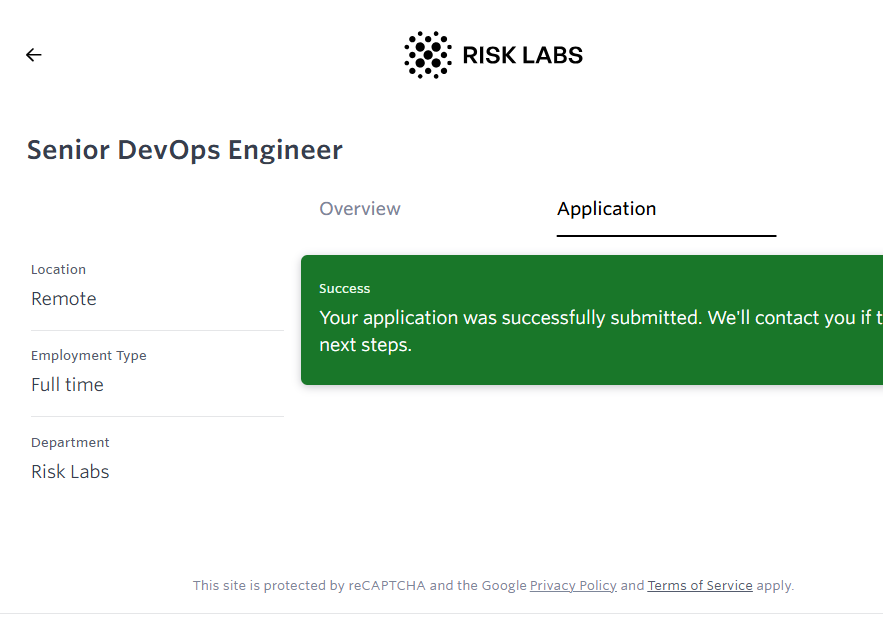Click the Remote location value

64,299
